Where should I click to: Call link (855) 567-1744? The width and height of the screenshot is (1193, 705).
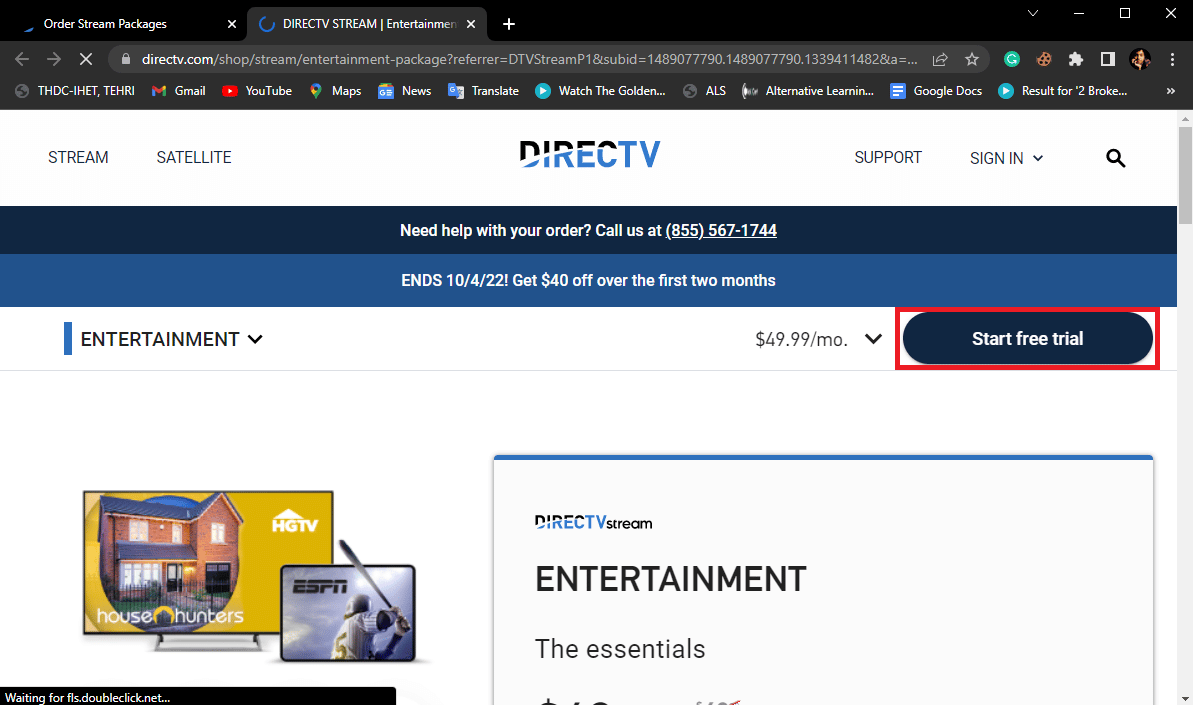click(721, 231)
